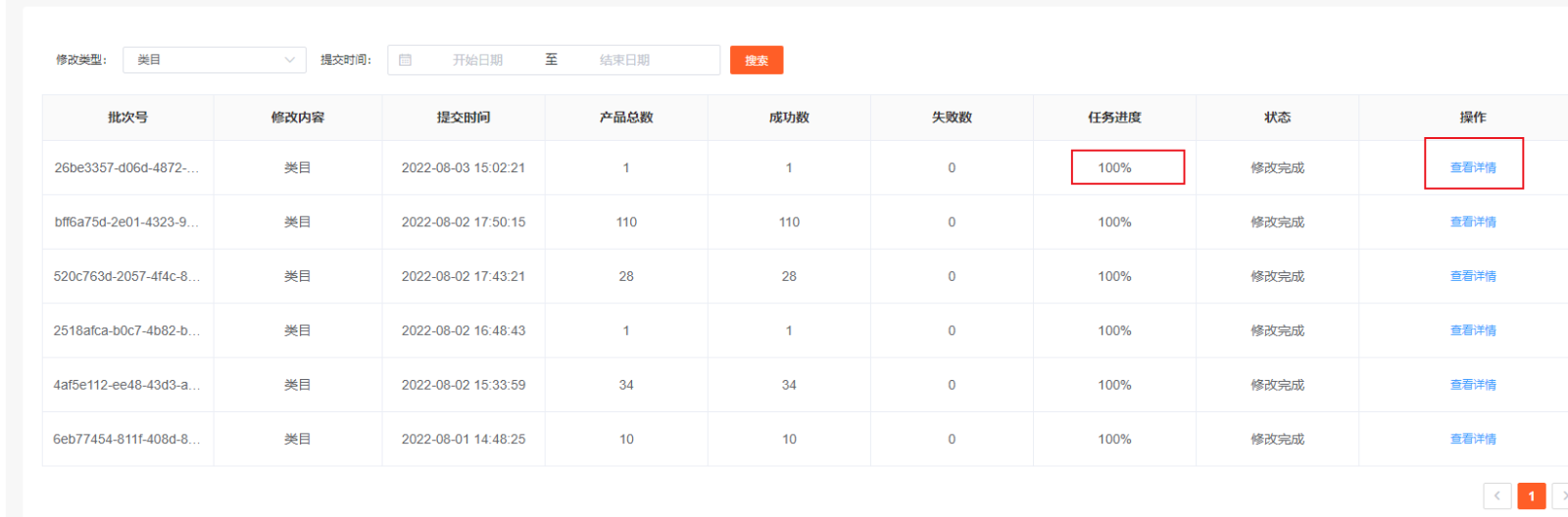
Task: Click the 修改类型 label
Action: (80, 60)
